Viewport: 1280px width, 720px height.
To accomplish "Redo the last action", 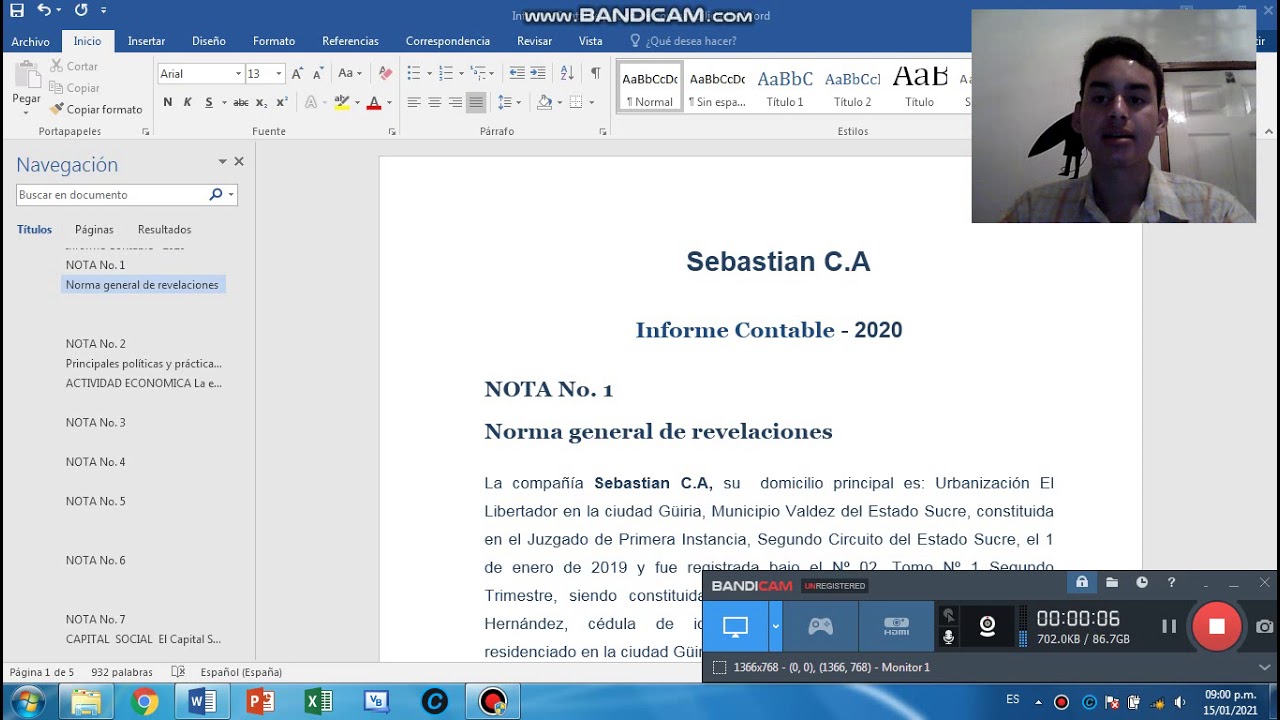I will click(81, 10).
